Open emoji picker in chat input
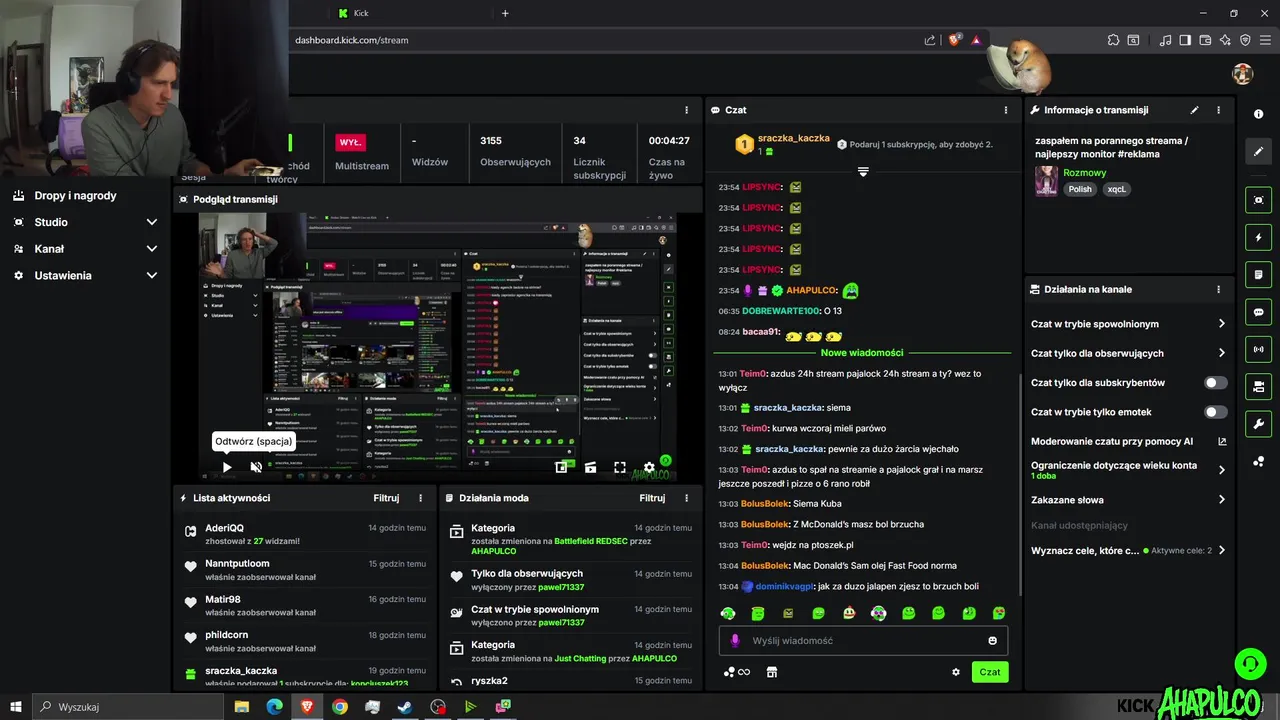1280x720 pixels. point(993,641)
